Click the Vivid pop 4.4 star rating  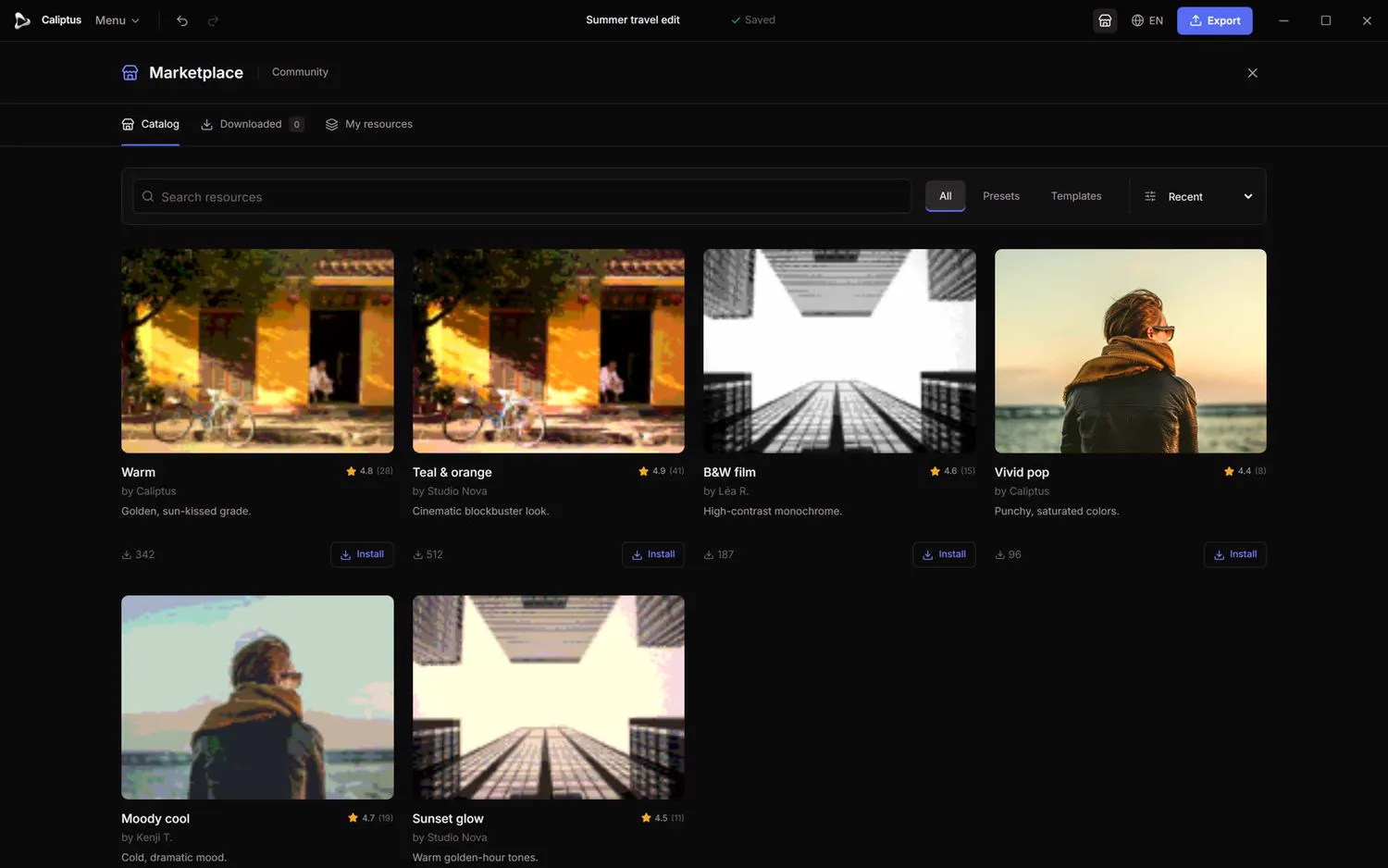coord(1245,471)
